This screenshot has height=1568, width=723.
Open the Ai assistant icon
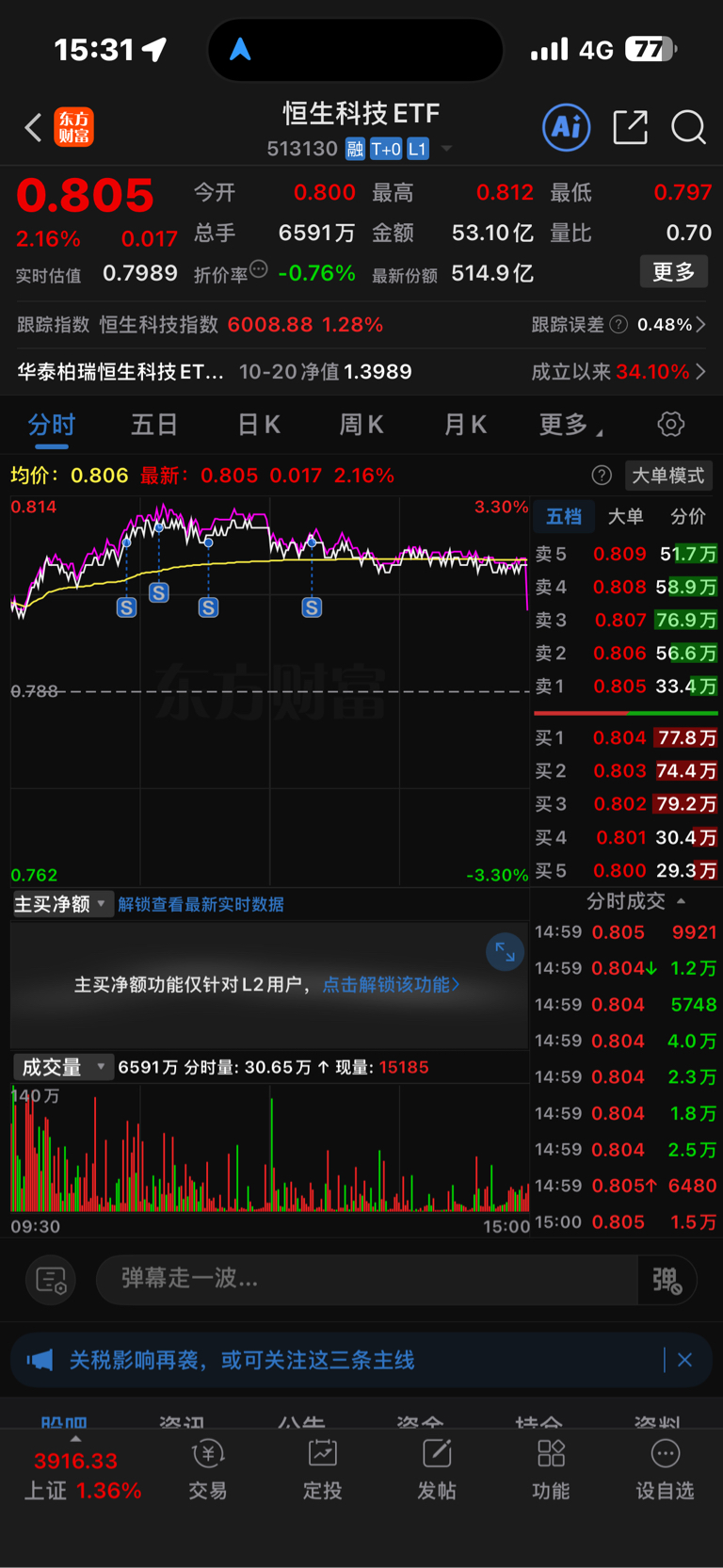(x=566, y=126)
